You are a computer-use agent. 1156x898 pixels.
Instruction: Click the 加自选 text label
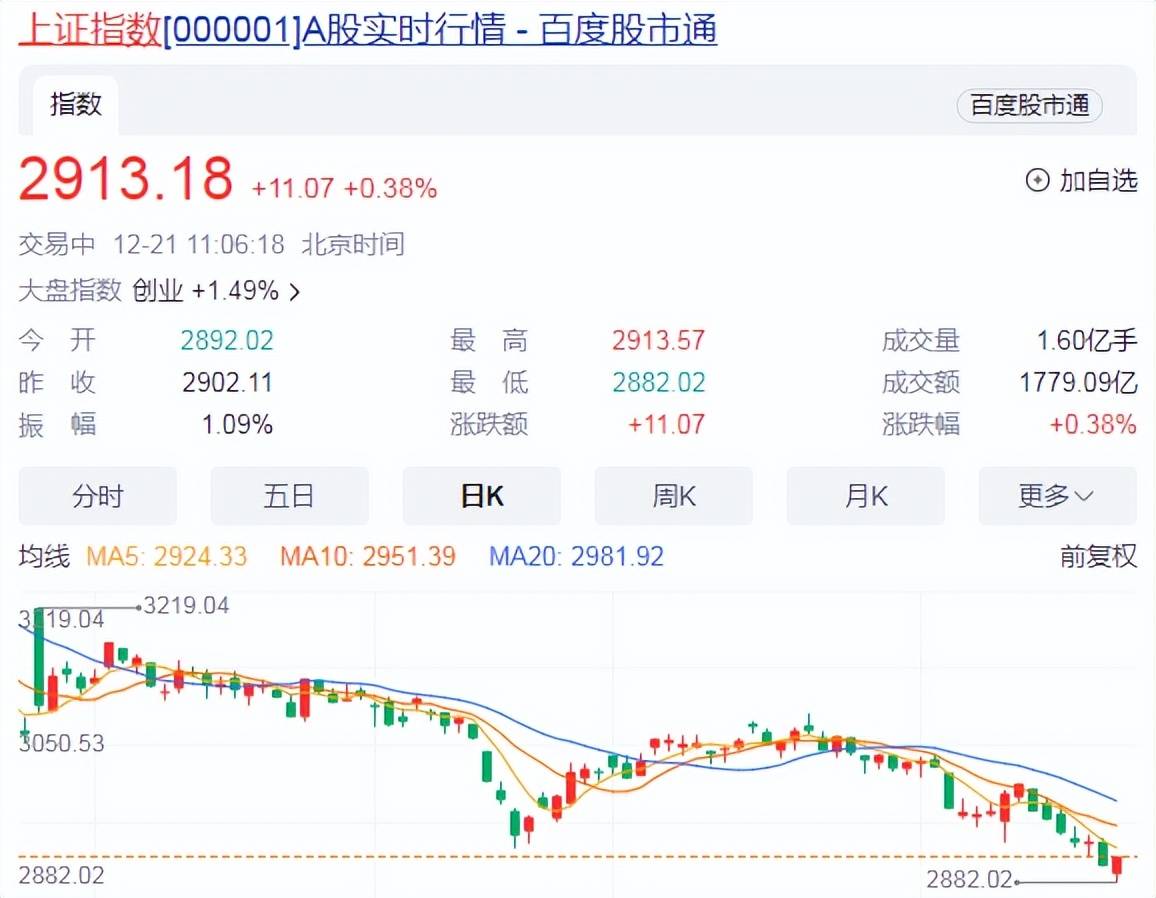pyautogui.click(x=1098, y=180)
